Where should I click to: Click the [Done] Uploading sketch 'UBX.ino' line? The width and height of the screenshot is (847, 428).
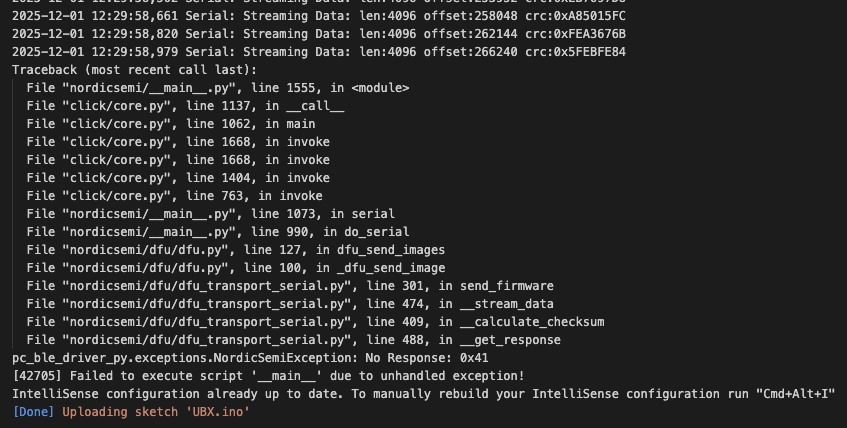coord(130,412)
